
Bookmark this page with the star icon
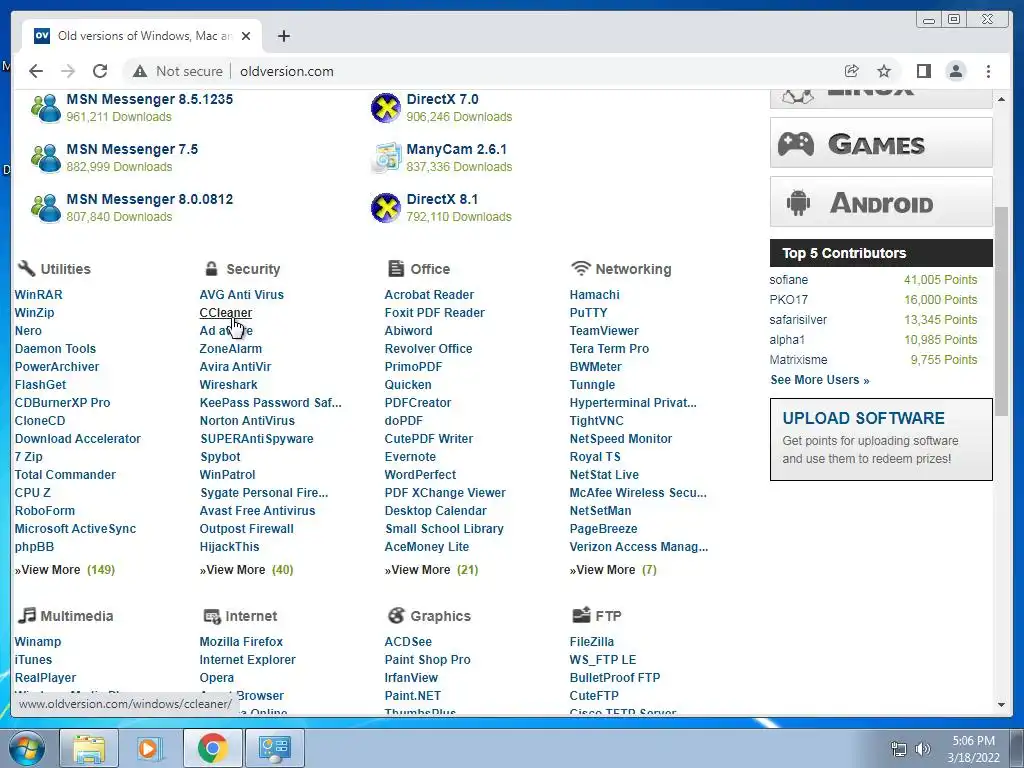[x=884, y=71]
